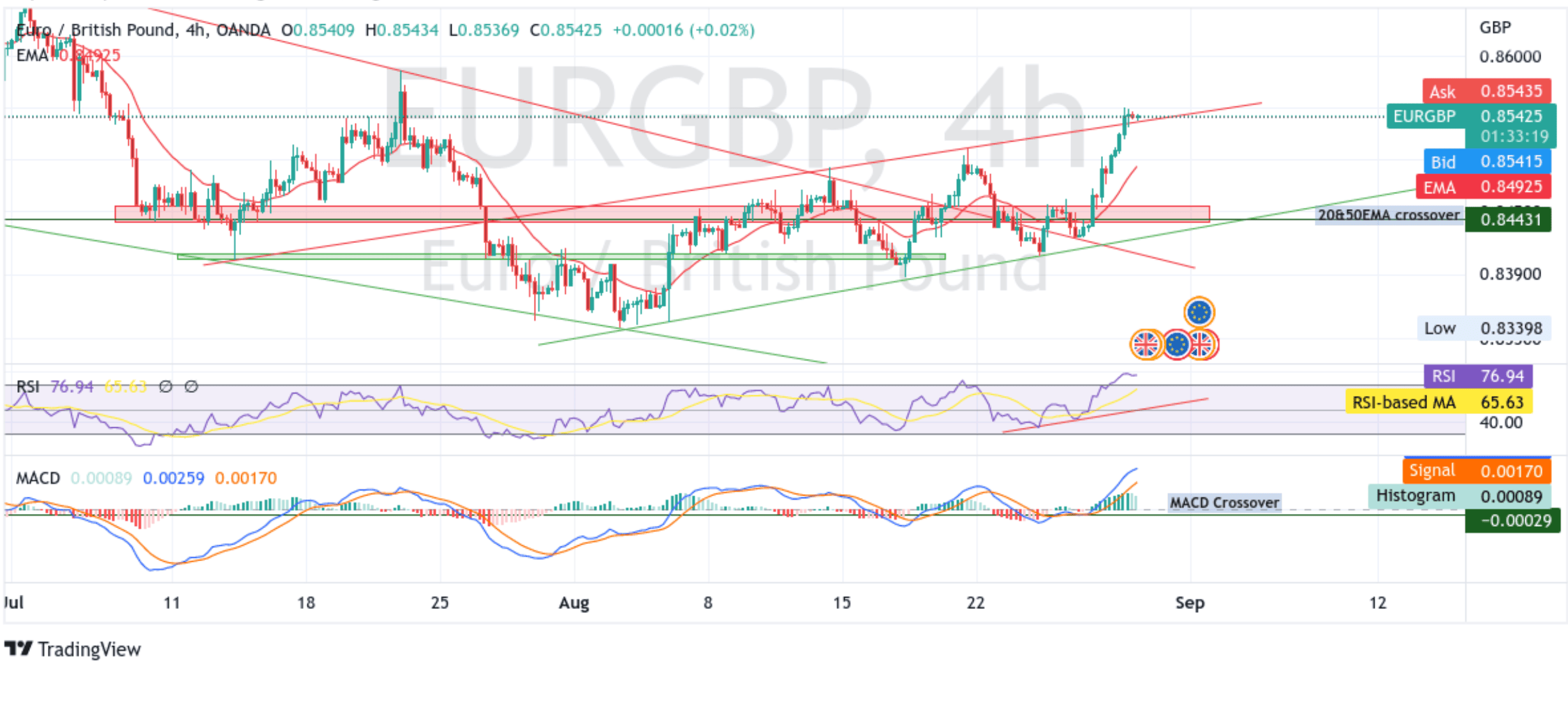Click the orange 0.00170 MACD legend value
The width and height of the screenshot is (1568, 704).
tap(246, 478)
